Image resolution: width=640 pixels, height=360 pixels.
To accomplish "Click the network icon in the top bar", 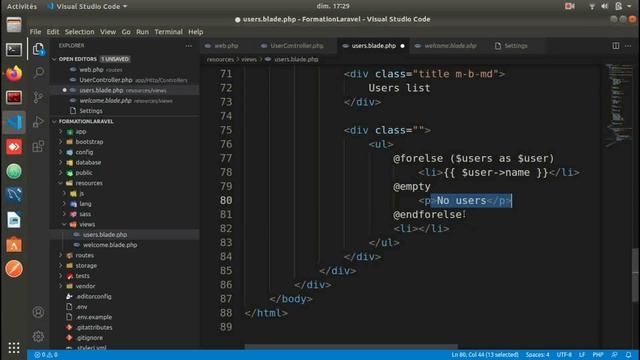I will pos(592,6).
